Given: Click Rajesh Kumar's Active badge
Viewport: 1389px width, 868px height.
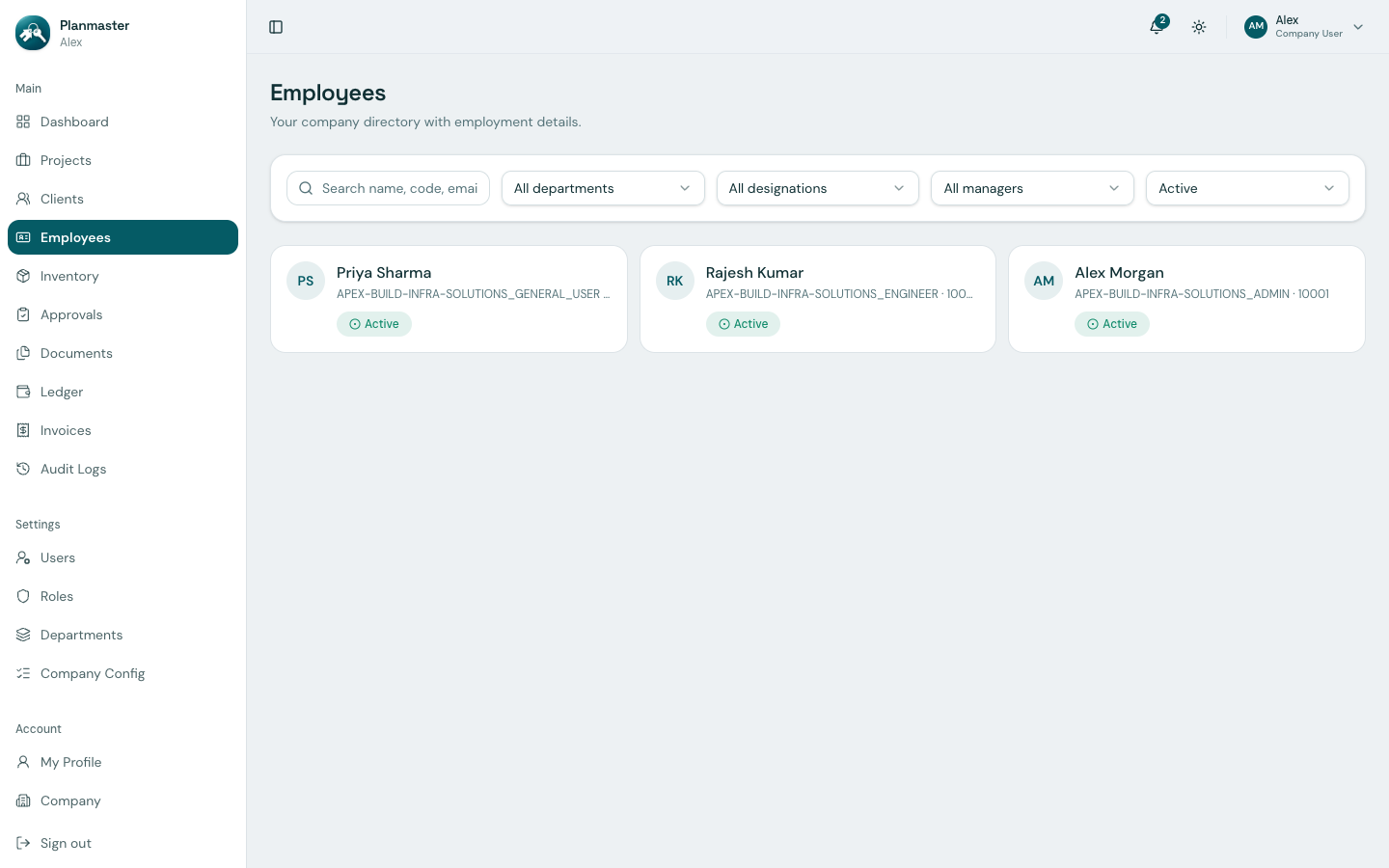Looking at the screenshot, I should [743, 324].
